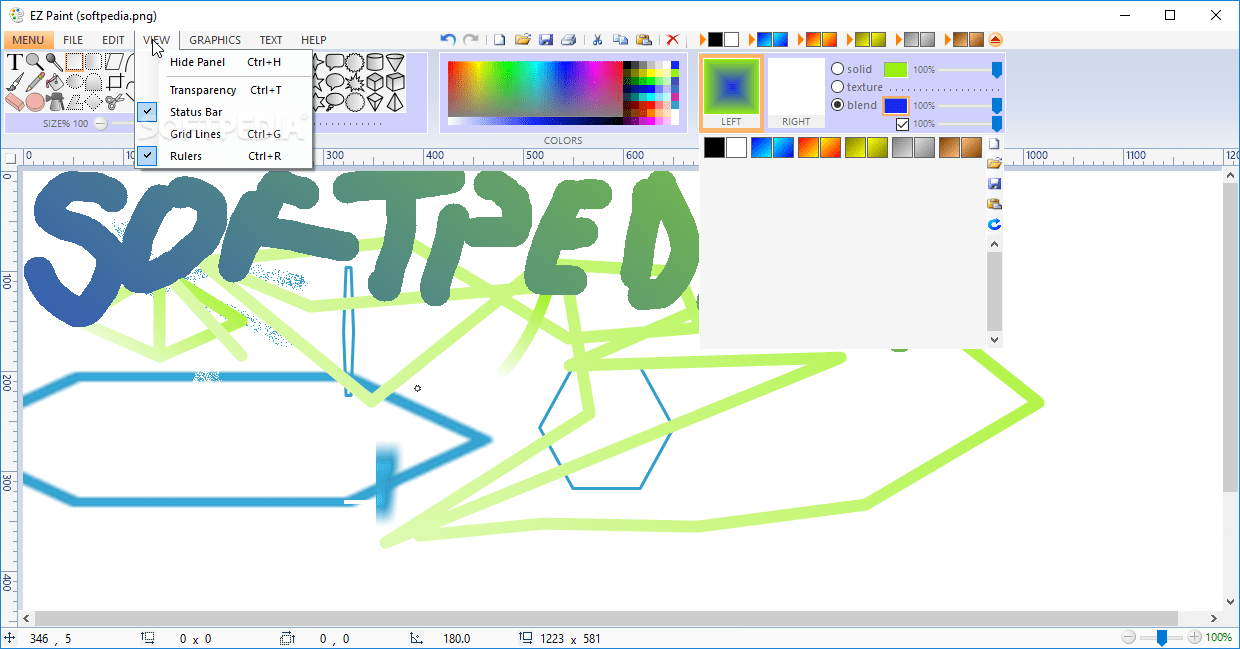Select the texture radio button
Image resolution: width=1240 pixels, height=649 pixels.
point(837,86)
